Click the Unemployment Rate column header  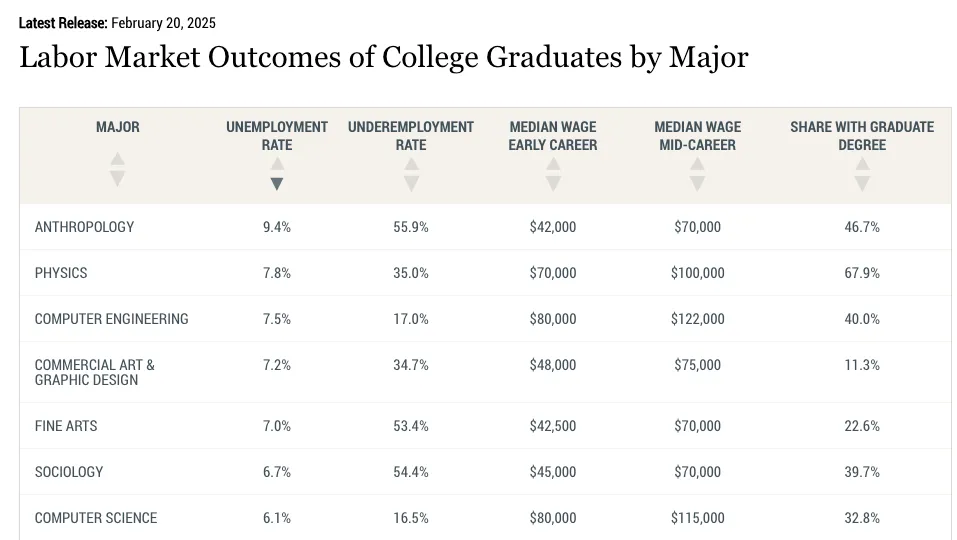(277, 136)
